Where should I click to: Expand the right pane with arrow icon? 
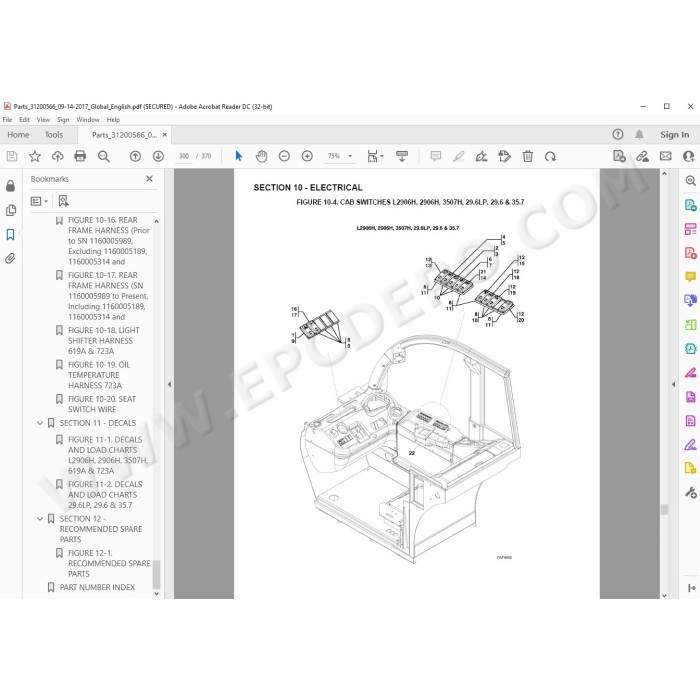coord(692,588)
